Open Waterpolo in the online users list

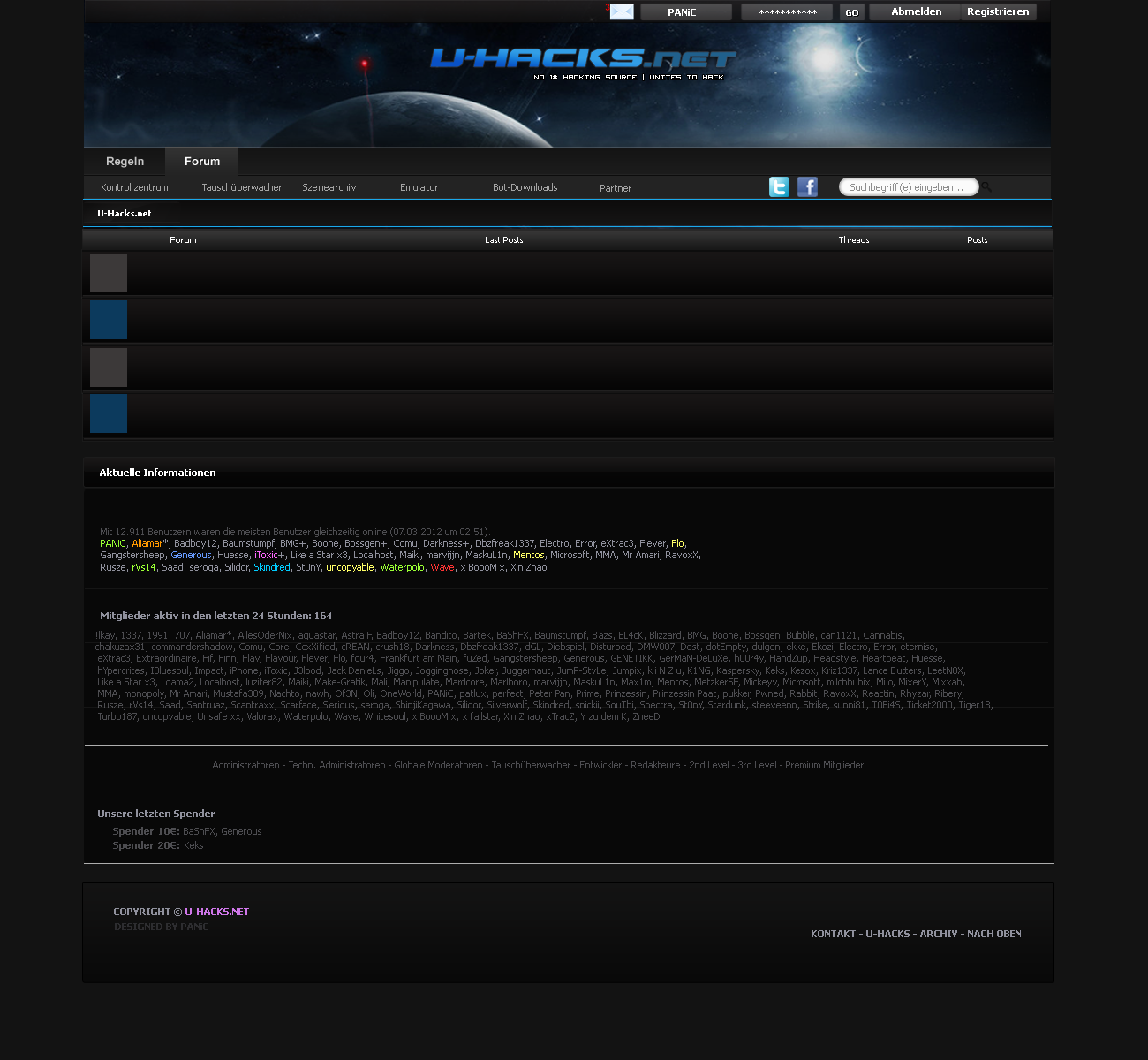tap(403, 567)
